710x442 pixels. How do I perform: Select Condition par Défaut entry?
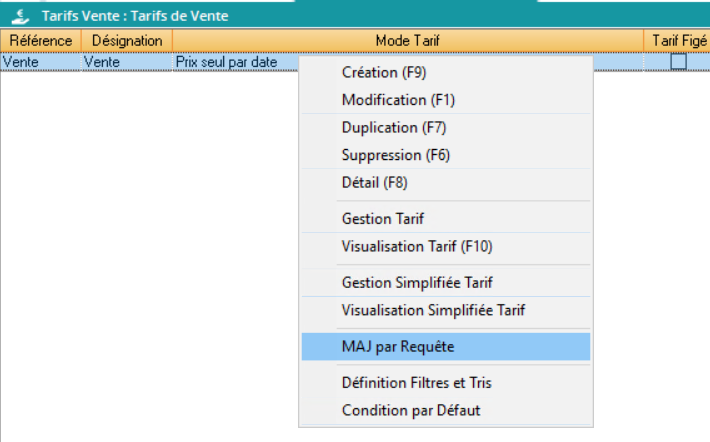point(411,410)
